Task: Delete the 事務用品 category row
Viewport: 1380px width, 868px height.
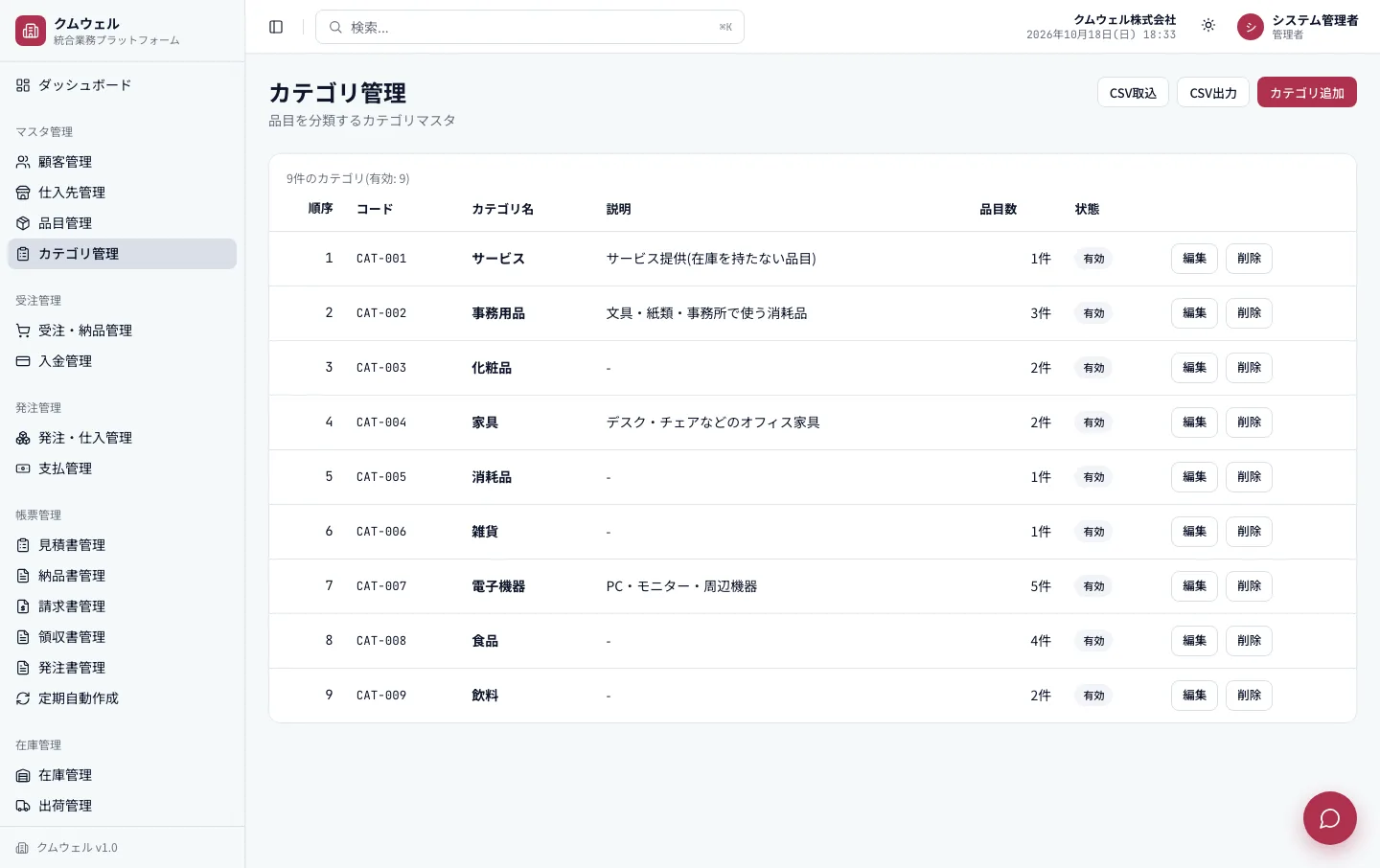Action: tap(1249, 313)
